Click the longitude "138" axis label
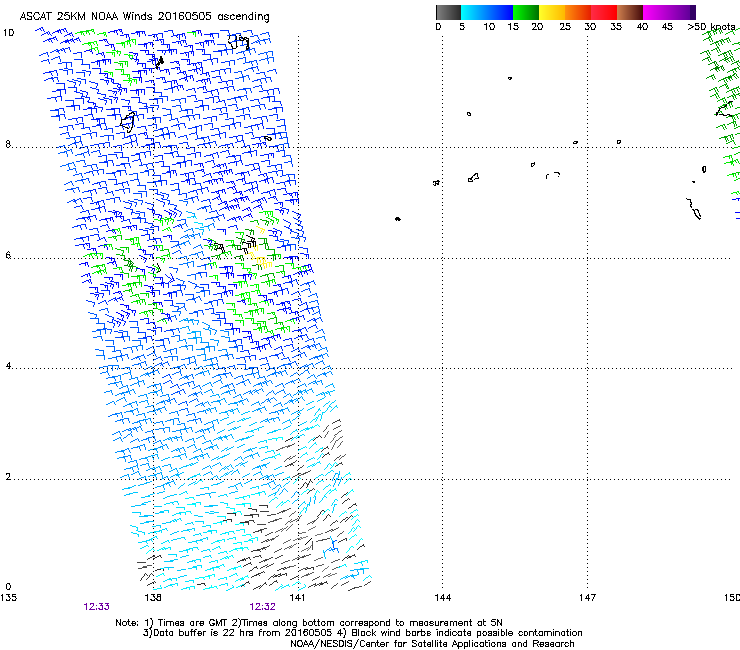 tap(153, 598)
